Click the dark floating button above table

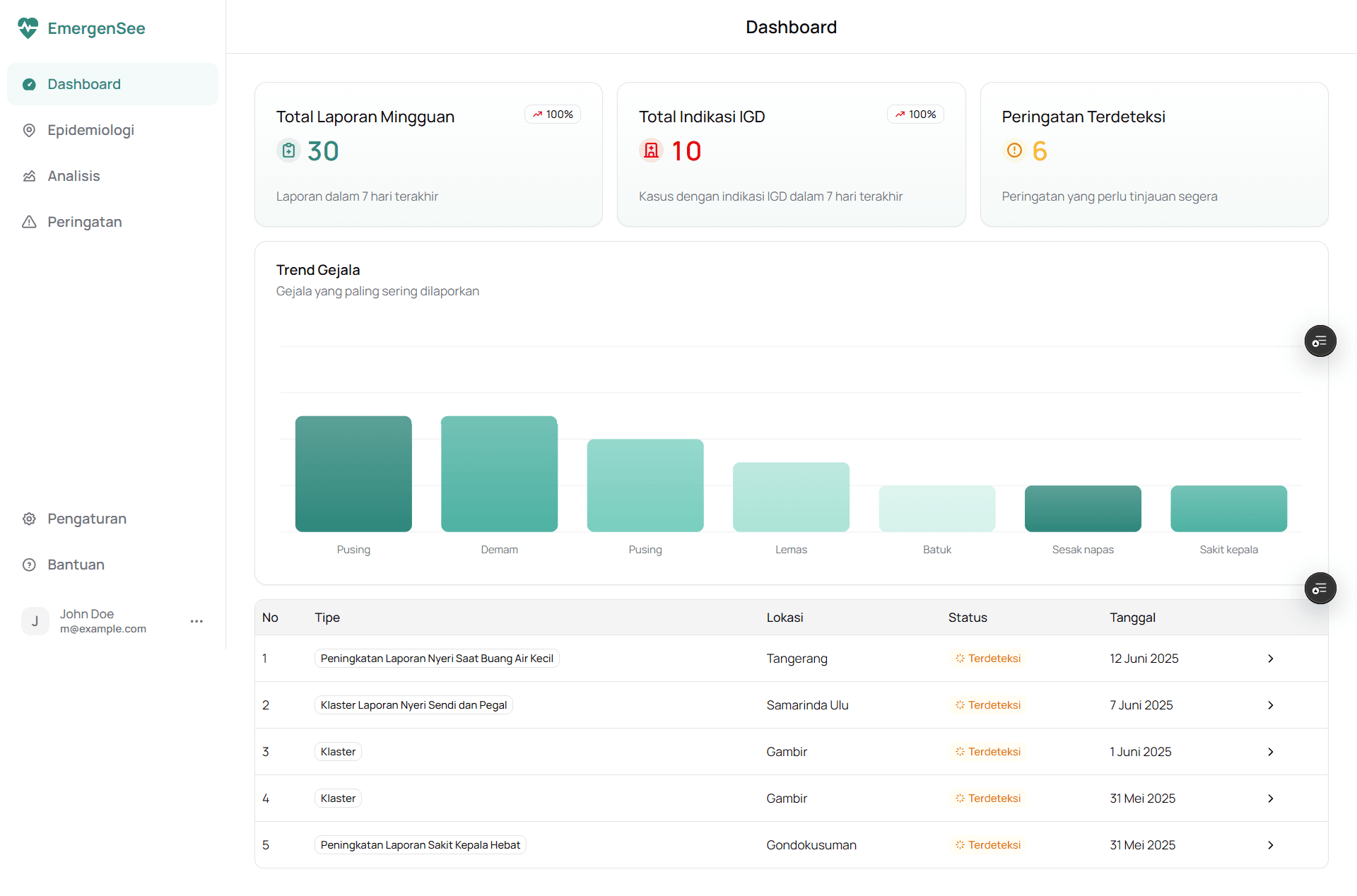pos(1320,588)
